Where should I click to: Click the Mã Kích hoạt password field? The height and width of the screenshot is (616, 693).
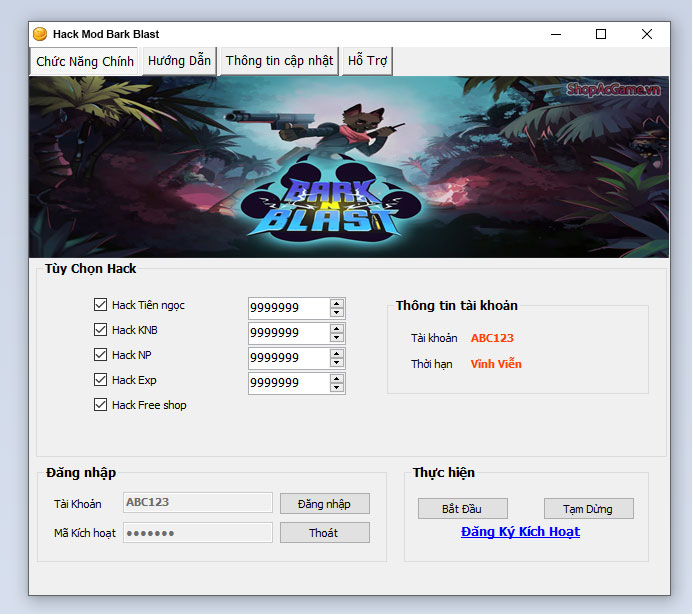click(198, 532)
